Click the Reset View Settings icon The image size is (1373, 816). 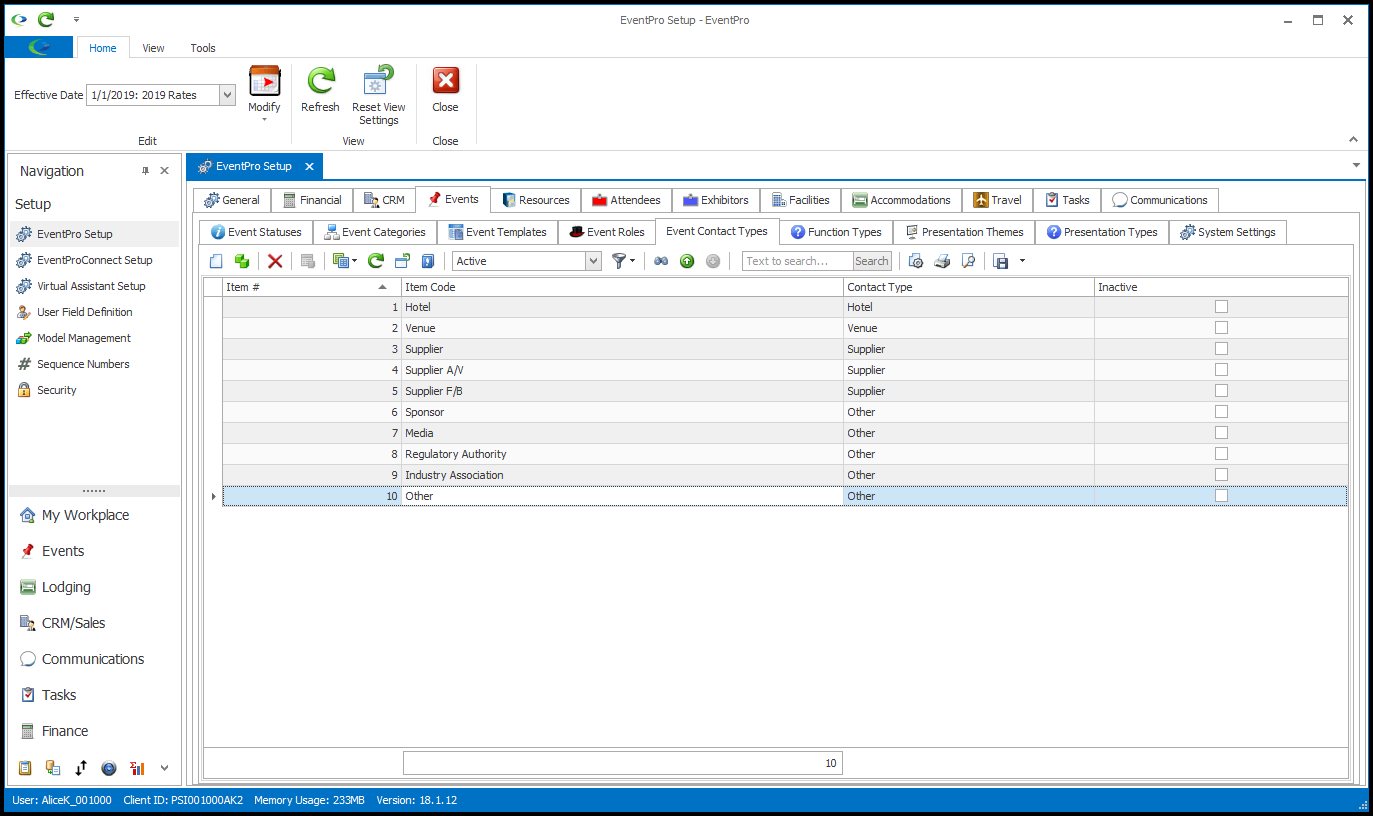coord(379,82)
